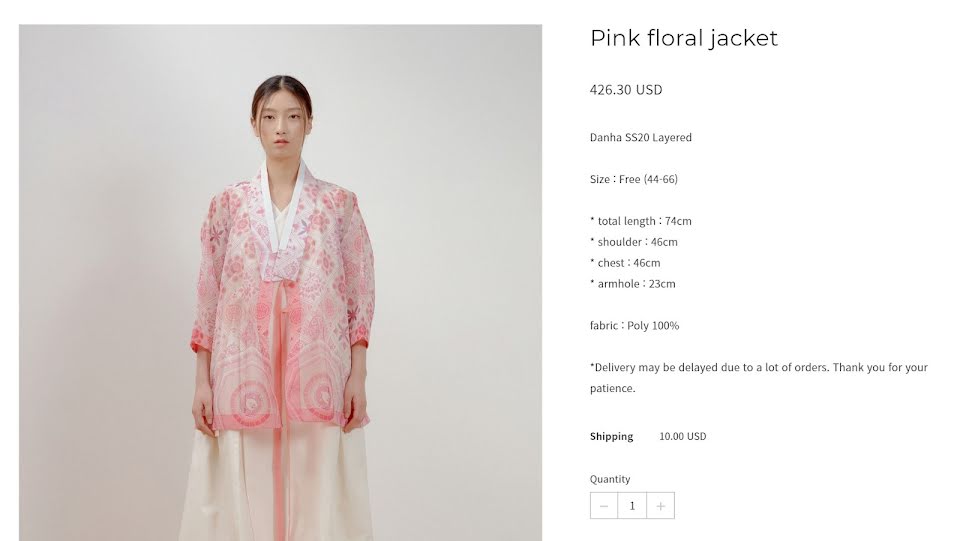Click the chest 46cm measurement
960x541 pixels.
pos(625,263)
